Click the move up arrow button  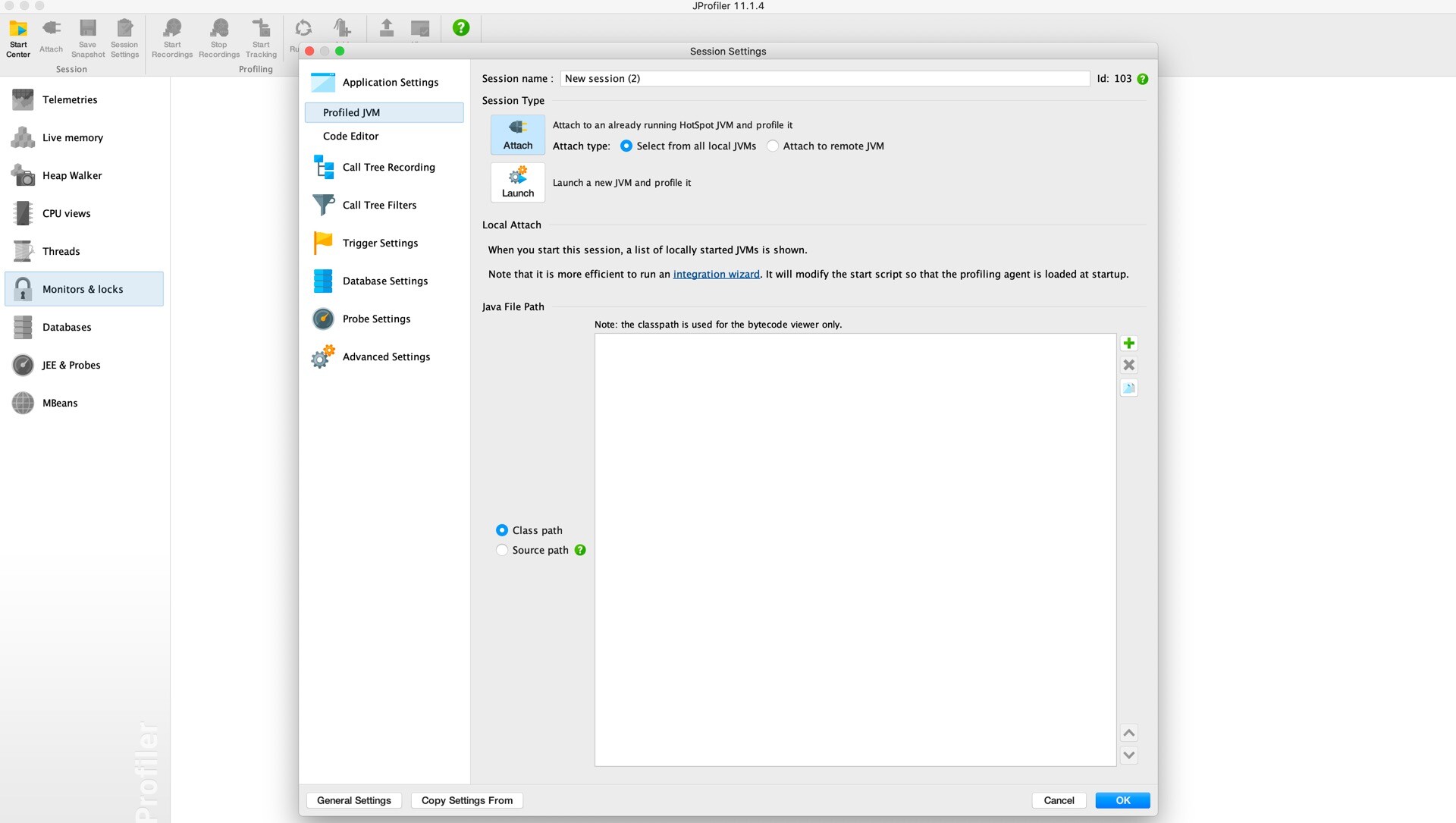1129,733
